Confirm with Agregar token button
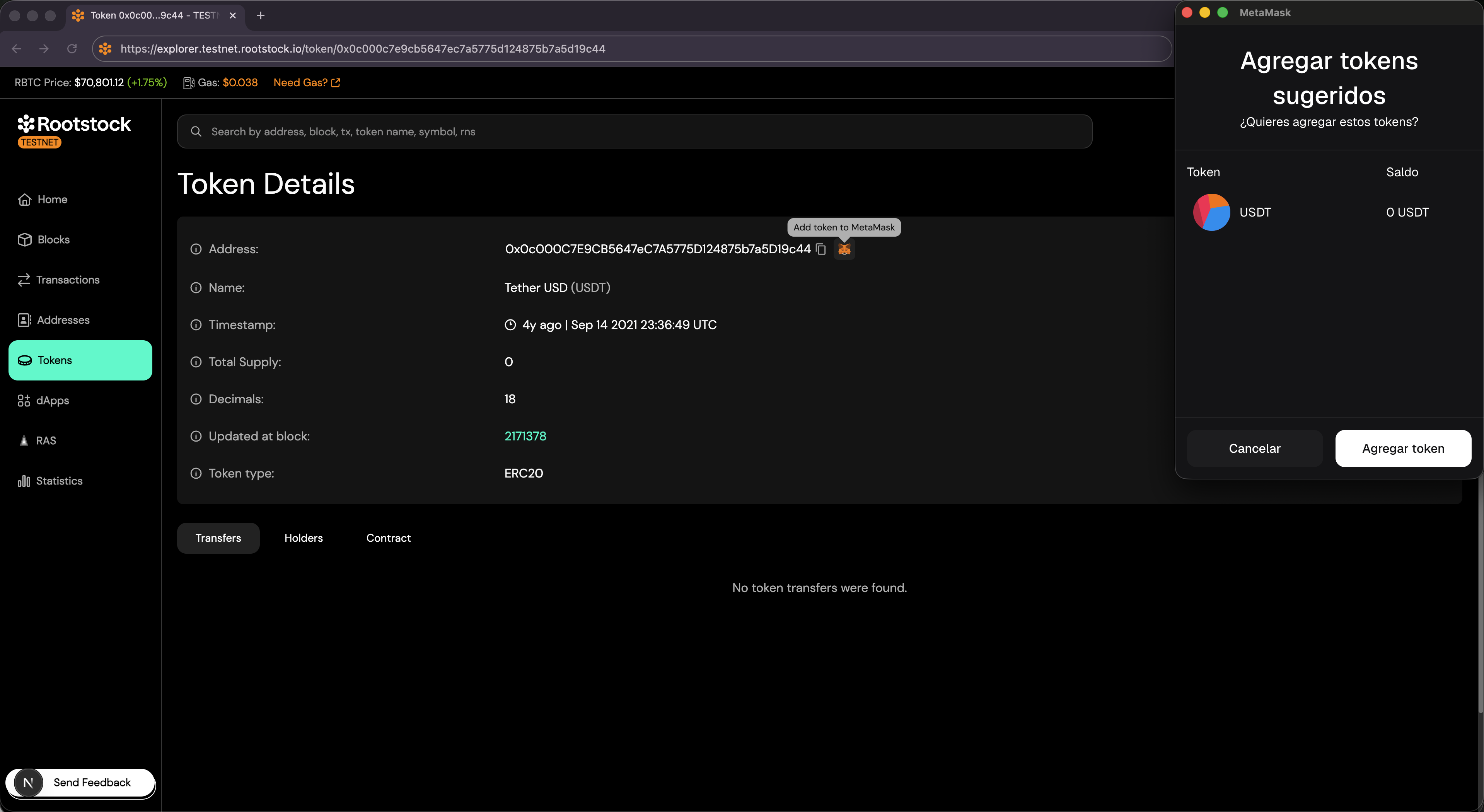Image resolution: width=1484 pixels, height=812 pixels. click(1403, 448)
